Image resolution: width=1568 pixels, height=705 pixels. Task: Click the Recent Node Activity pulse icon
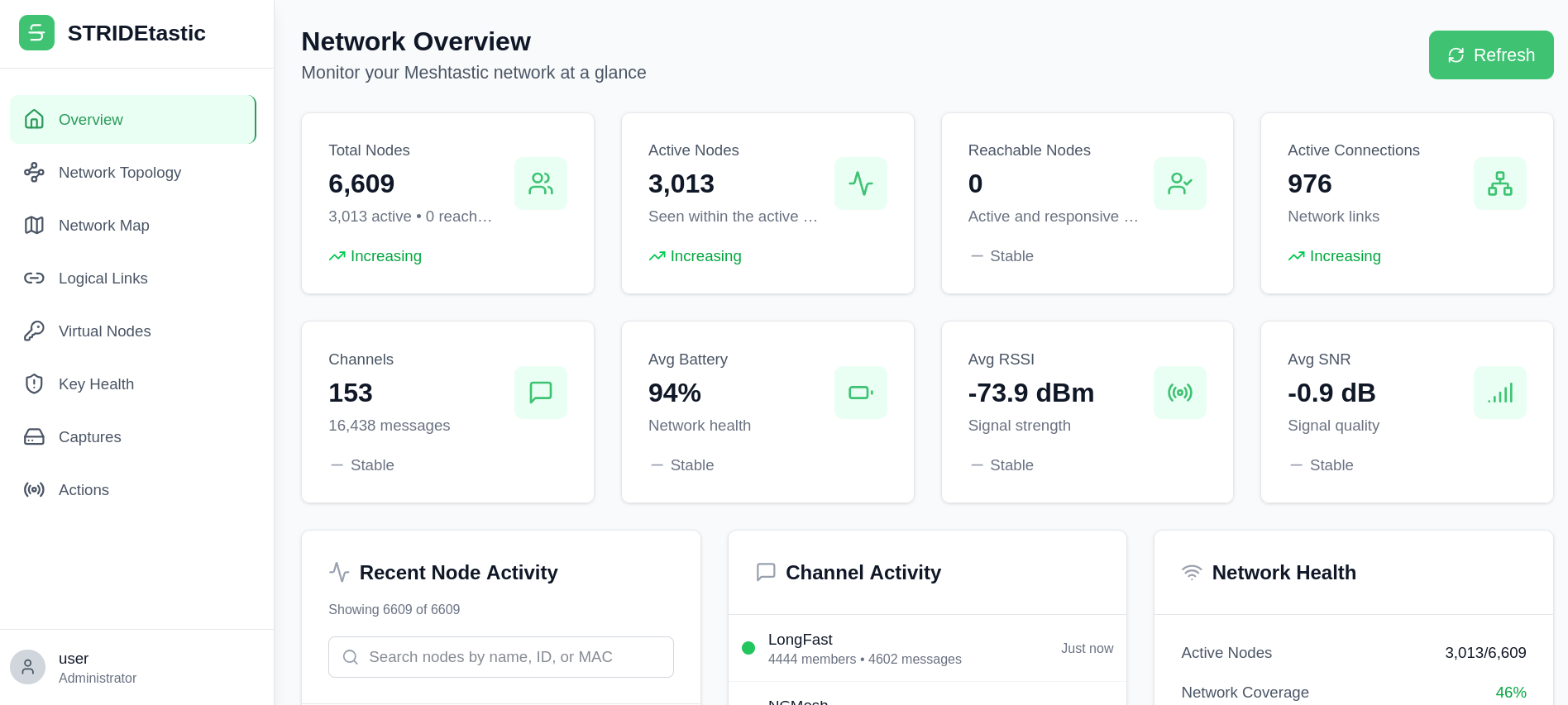coord(339,572)
